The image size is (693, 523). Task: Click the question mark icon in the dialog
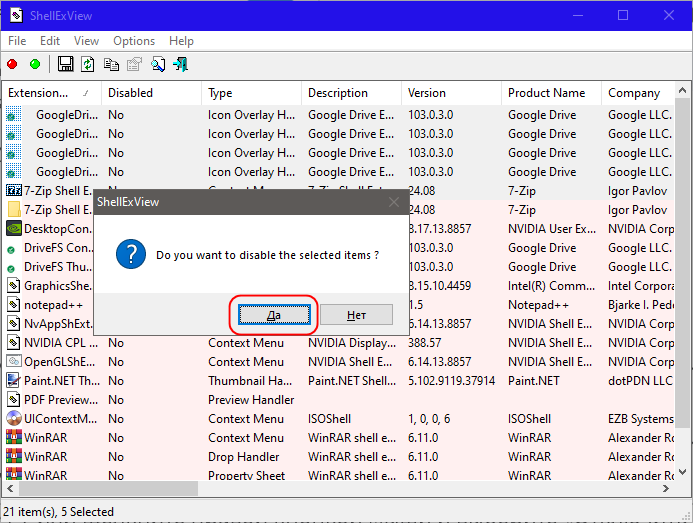click(x=131, y=254)
